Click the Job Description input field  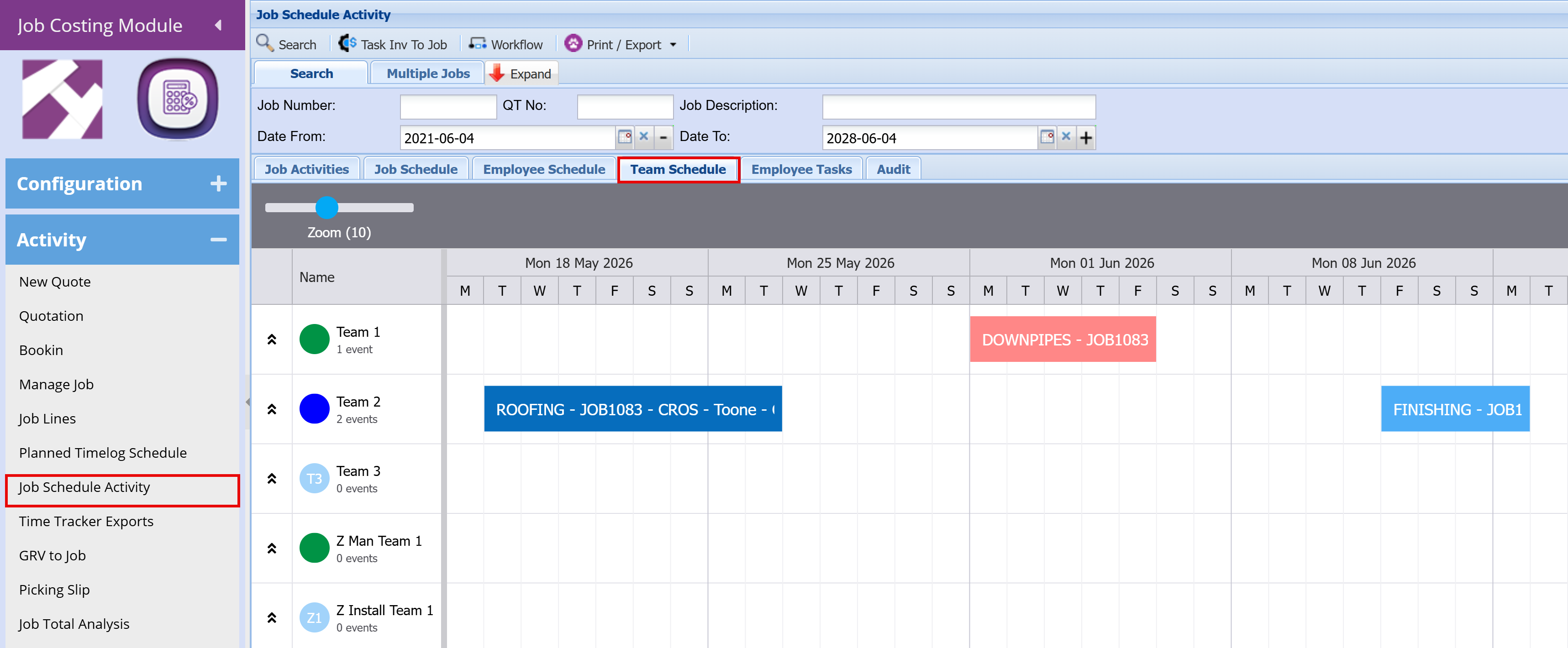click(x=959, y=106)
